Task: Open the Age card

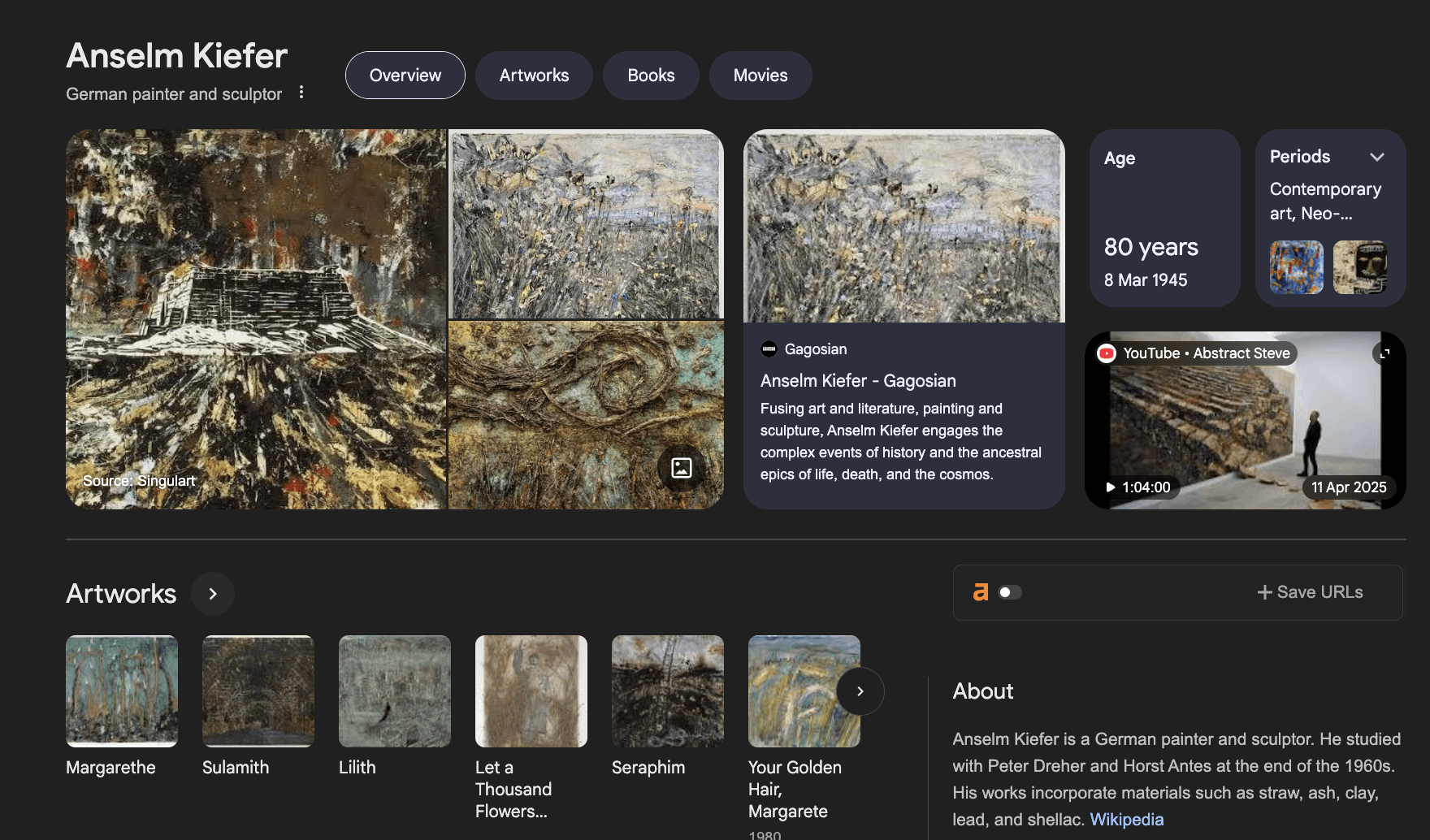Action: [1164, 218]
